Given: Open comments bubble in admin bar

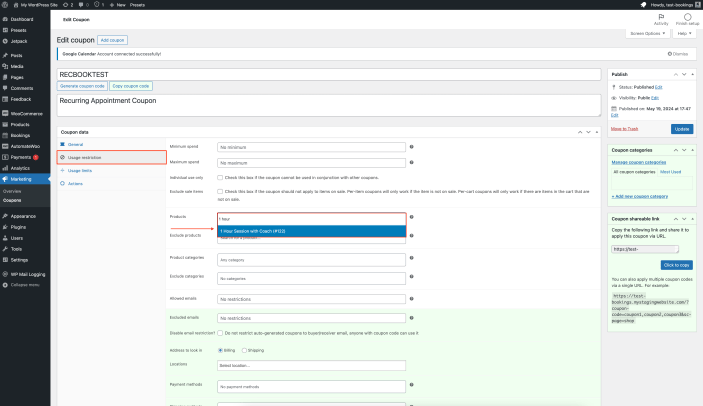Looking at the screenshot, I should (x=83, y=5).
